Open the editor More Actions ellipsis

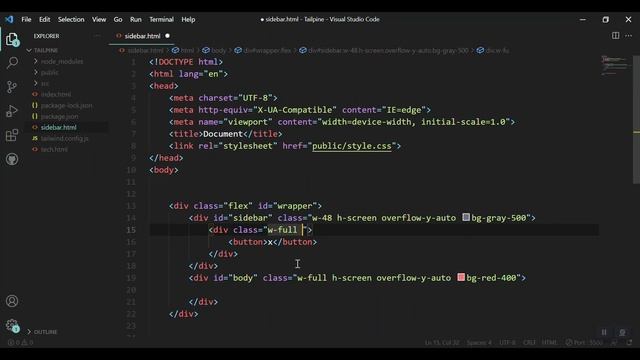(629, 36)
